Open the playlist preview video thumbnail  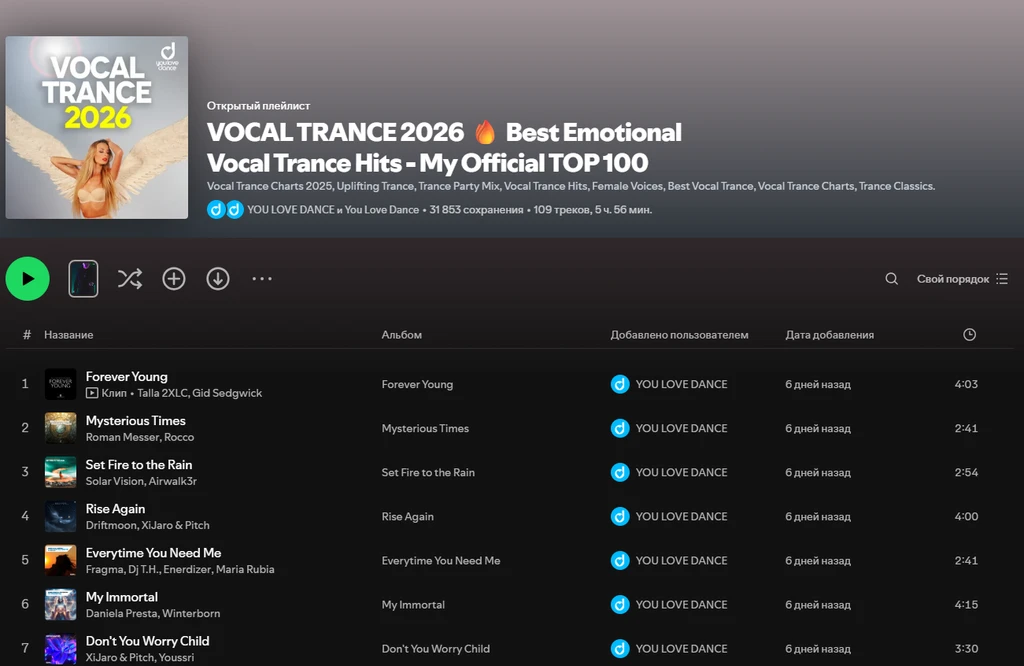(84, 279)
